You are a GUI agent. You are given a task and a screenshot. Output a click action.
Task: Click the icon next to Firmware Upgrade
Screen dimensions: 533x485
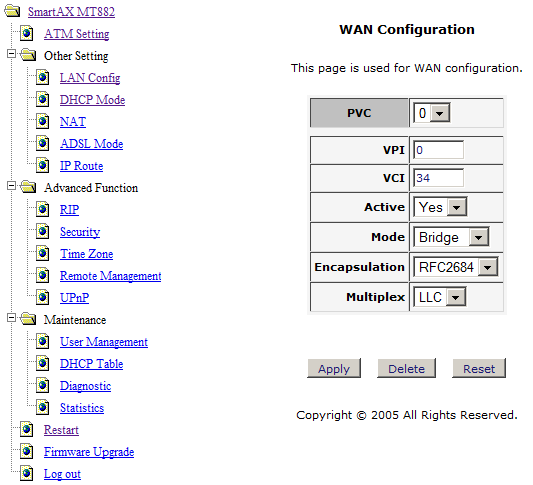pos(27,451)
